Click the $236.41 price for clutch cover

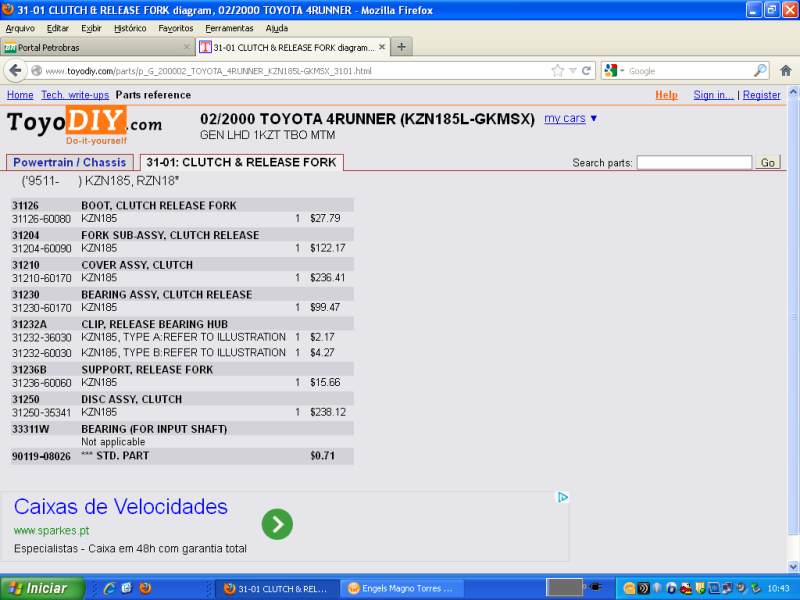point(328,278)
